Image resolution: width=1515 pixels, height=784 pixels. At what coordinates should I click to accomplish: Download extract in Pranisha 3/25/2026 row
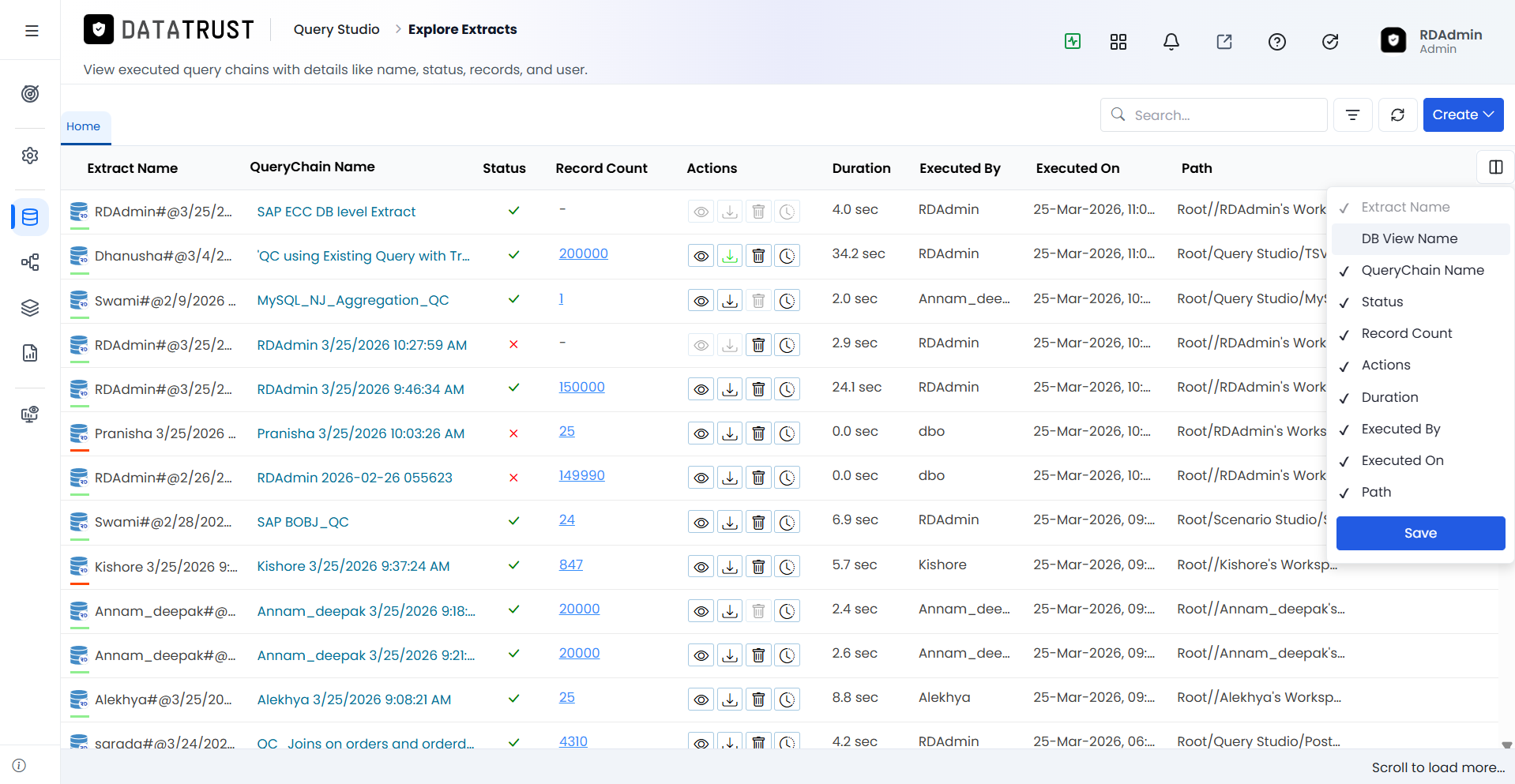(730, 433)
